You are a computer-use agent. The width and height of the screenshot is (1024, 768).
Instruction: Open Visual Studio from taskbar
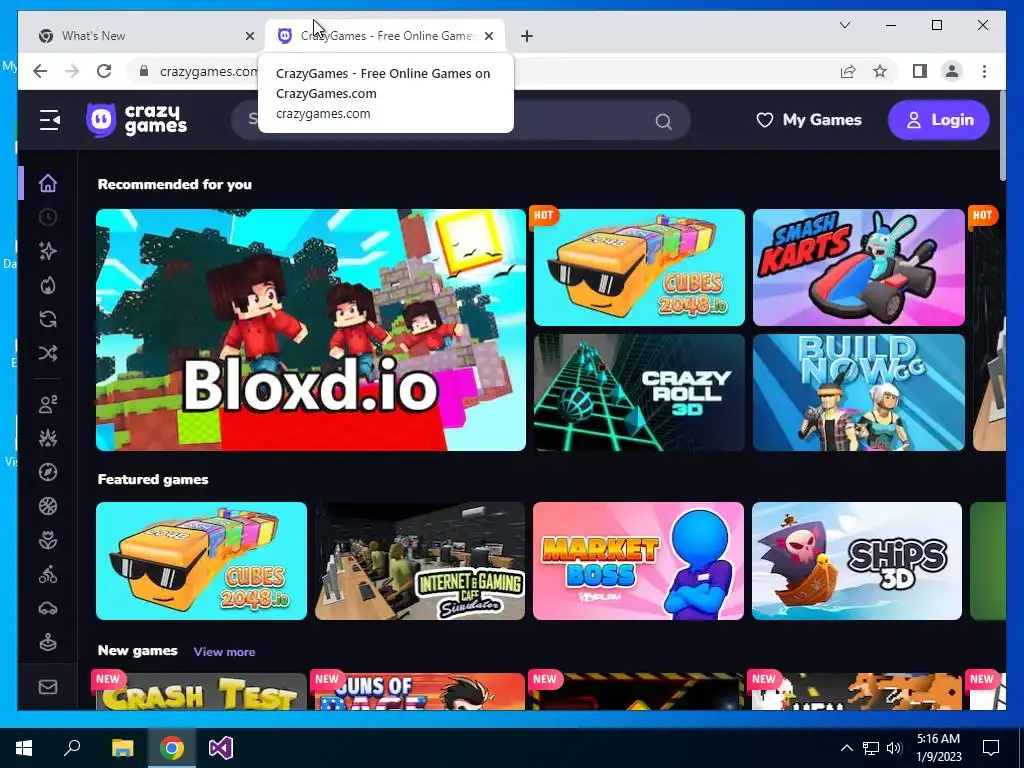tap(221, 748)
